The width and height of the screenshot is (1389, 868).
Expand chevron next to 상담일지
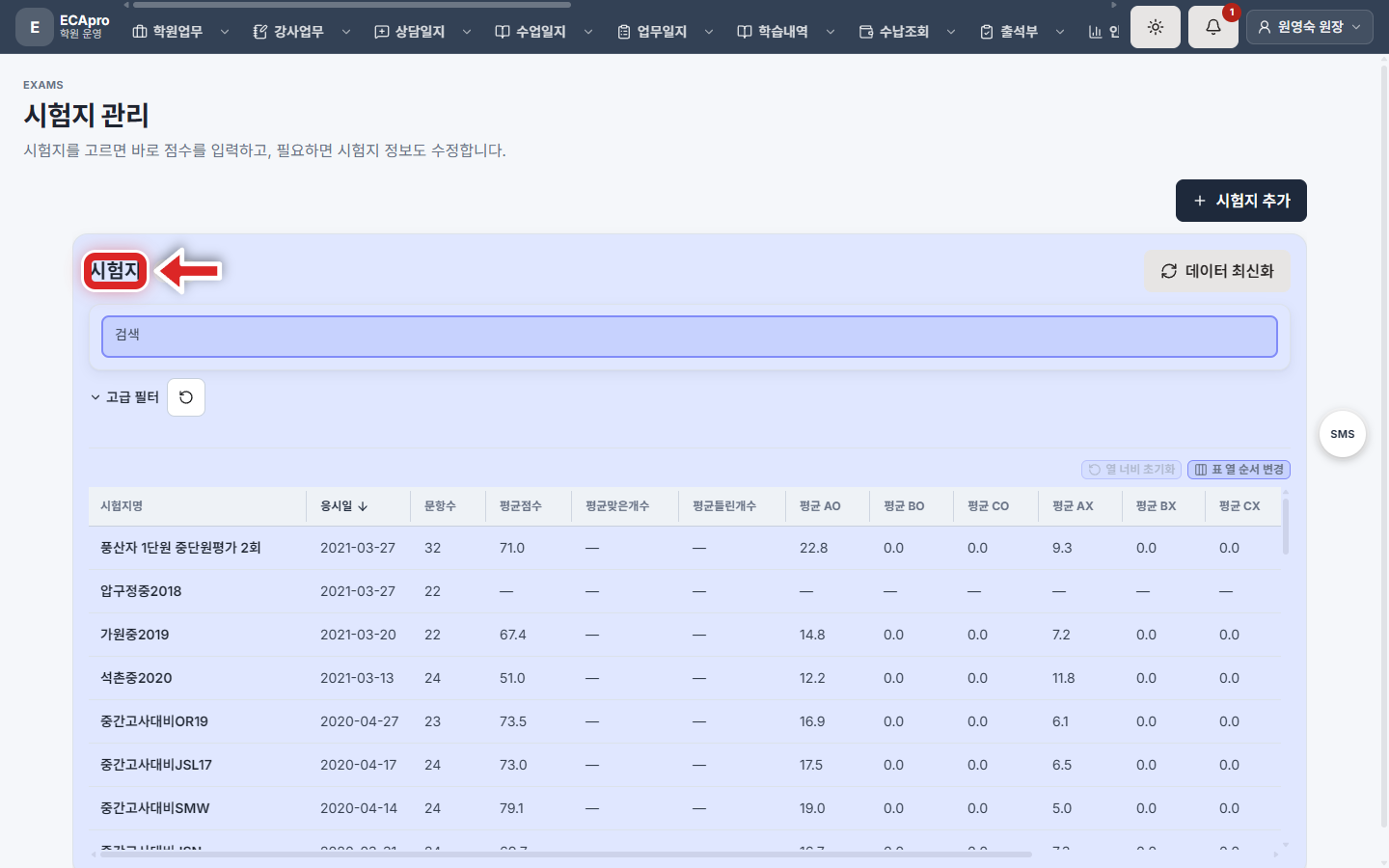(467, 32)
